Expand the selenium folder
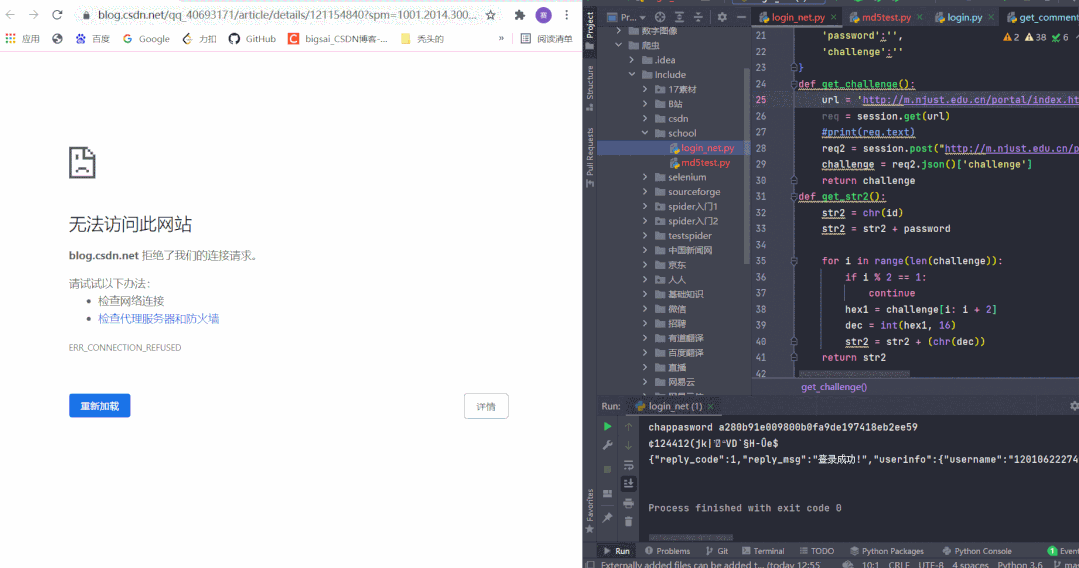Screen dimensions: 1079x568 pyautogui.click(x=645, y=177)
